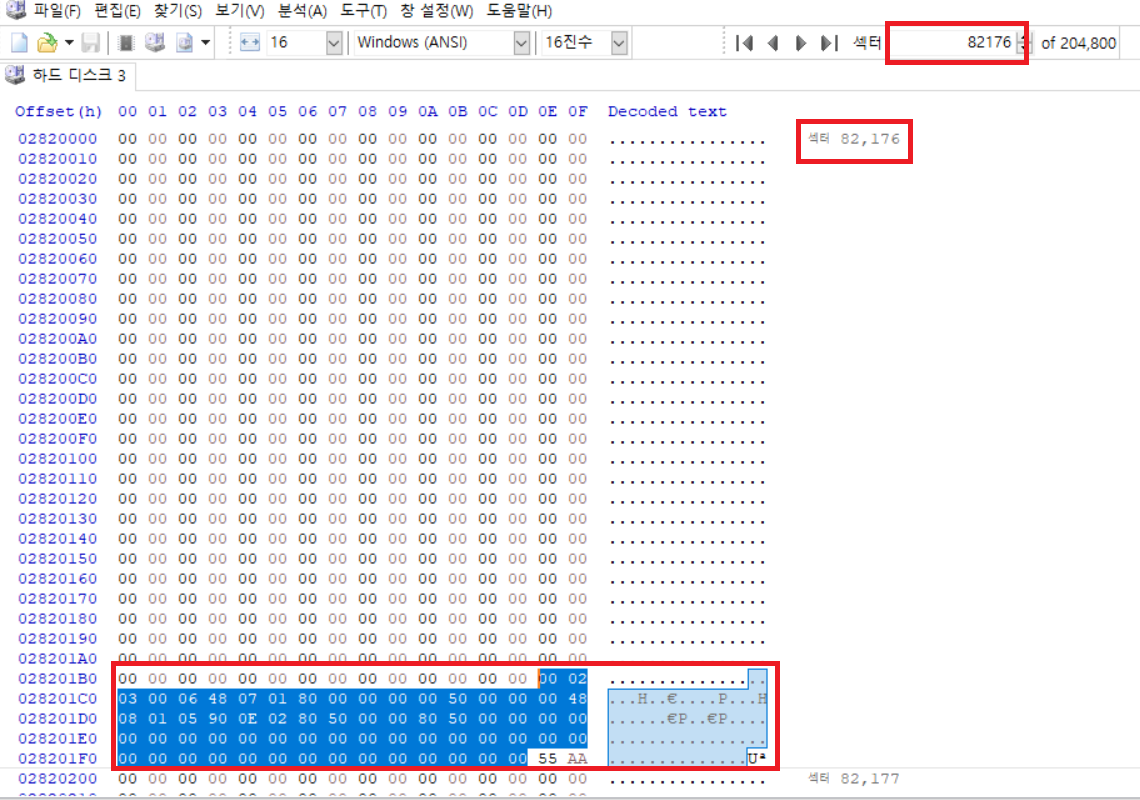Click the Open RAM memory chip icon
Viewport: 1140px width, 800px height.
pos(126,43)
